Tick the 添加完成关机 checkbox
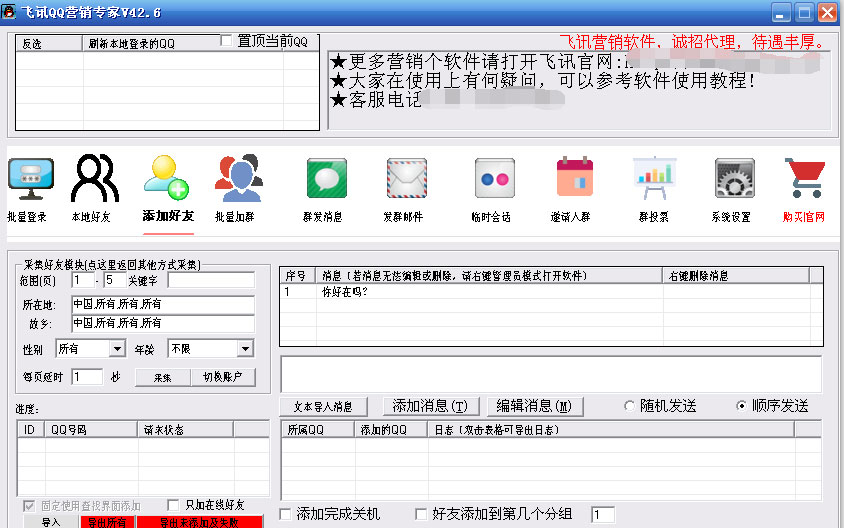Viewport: 844px width, 528px height. click(x=286, y=514)
